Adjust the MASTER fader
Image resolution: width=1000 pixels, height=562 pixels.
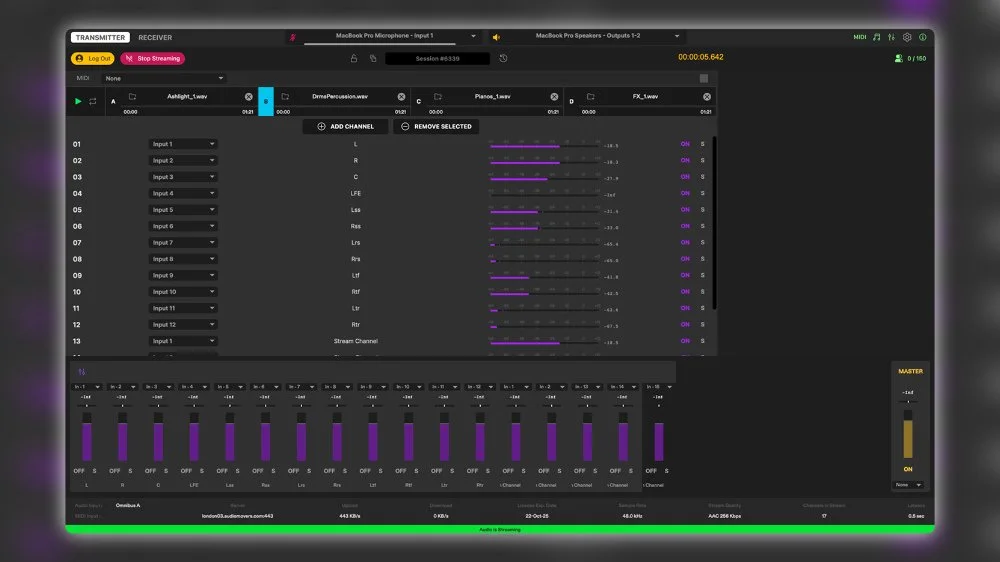(x=908, y=434)
